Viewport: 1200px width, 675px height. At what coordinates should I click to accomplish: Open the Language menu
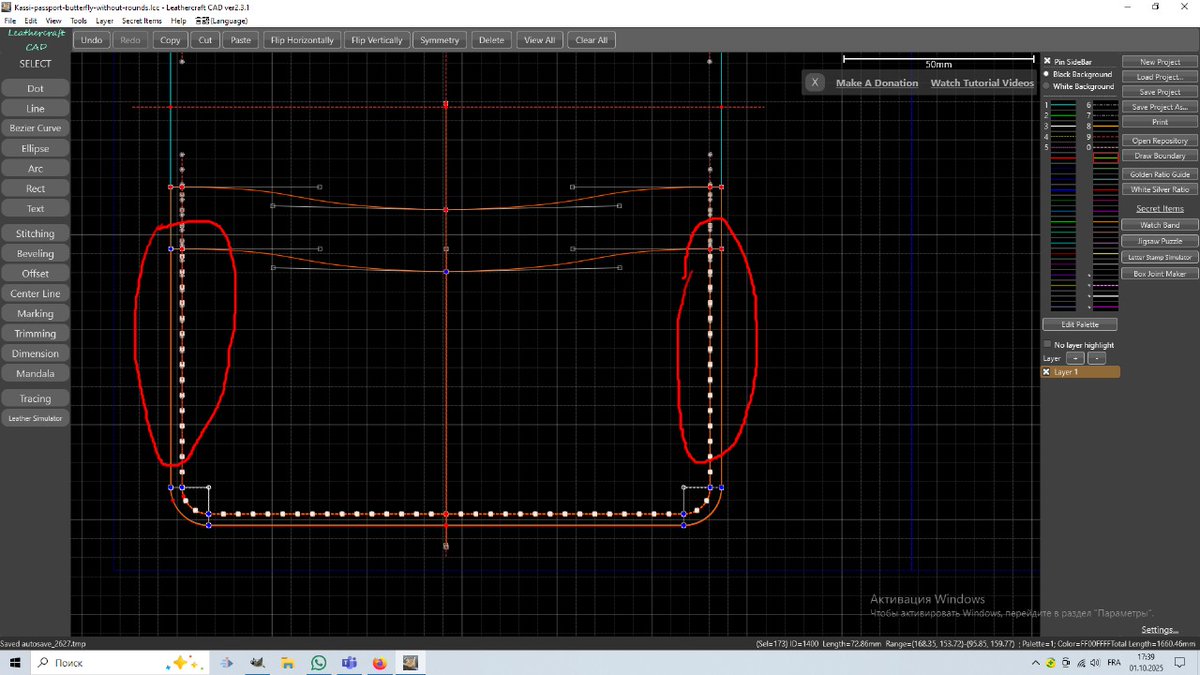(221, 20)
